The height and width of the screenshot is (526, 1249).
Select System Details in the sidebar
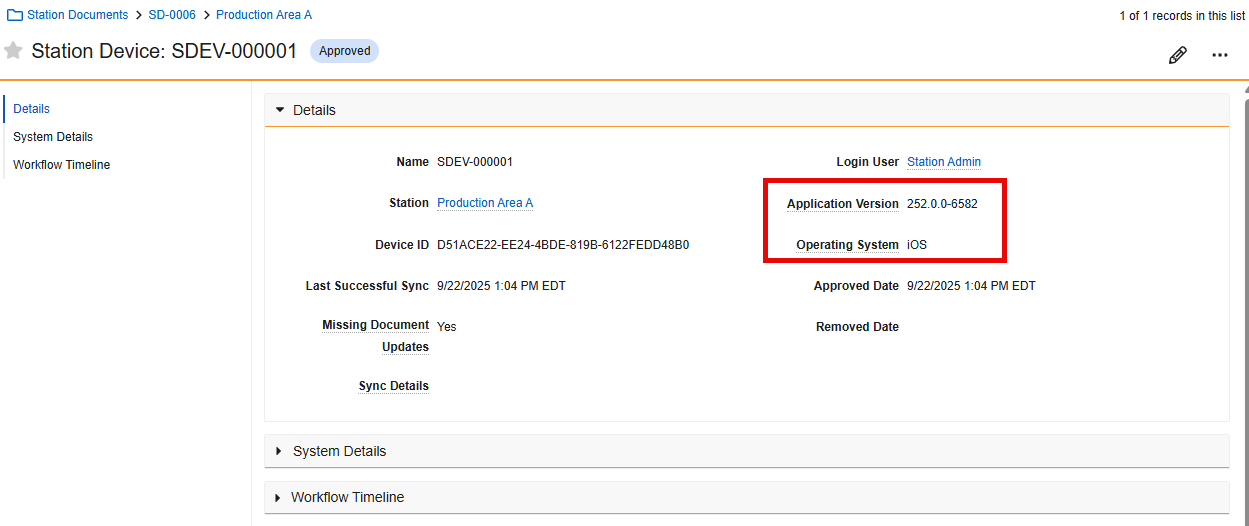[53, 137]
